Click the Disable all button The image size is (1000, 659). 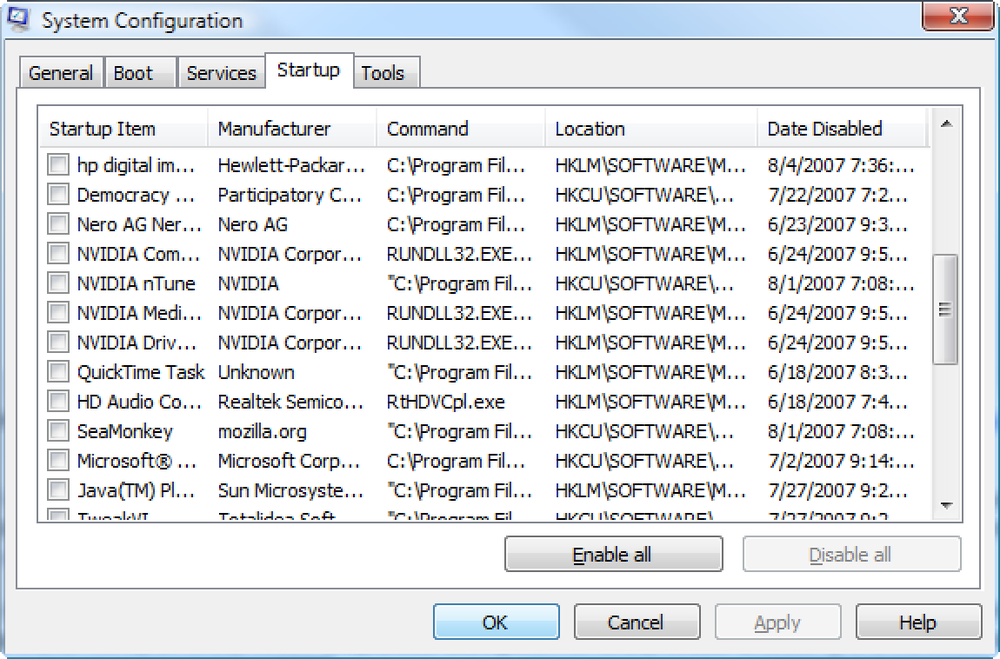point(851,554)
